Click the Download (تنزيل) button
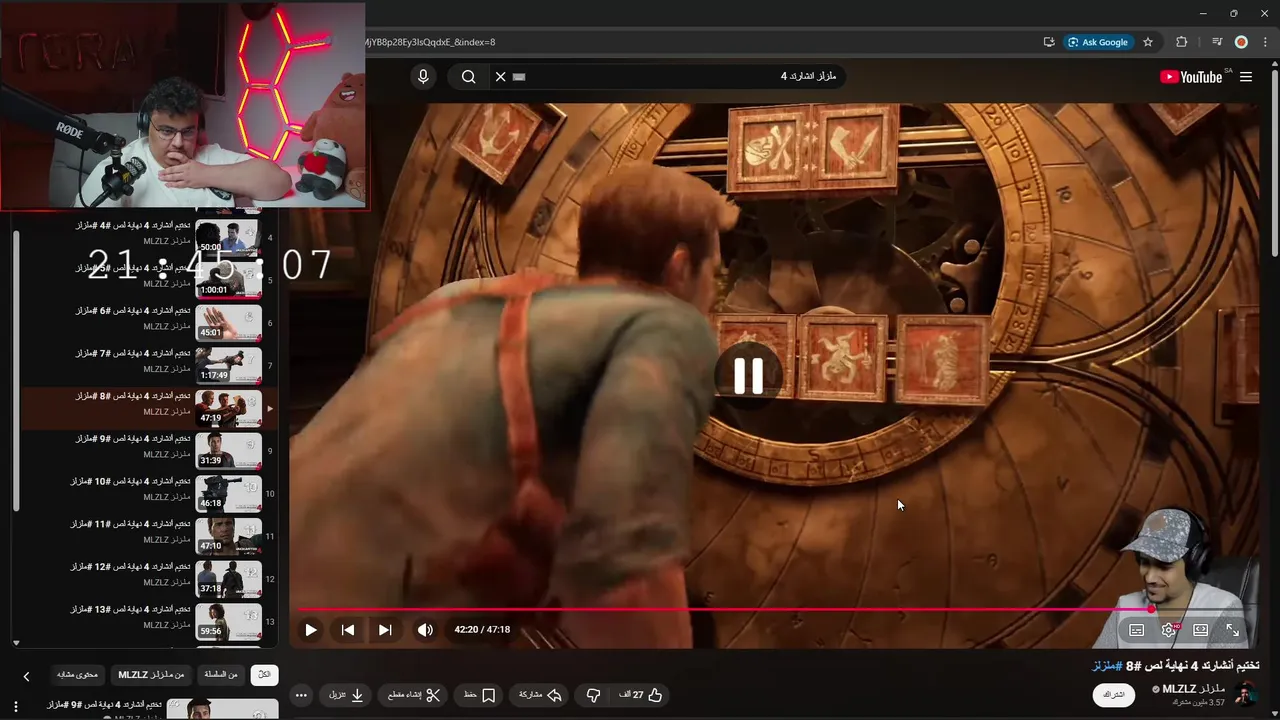The height and width of the screenshot is (720, 1280). coord(347,695)
